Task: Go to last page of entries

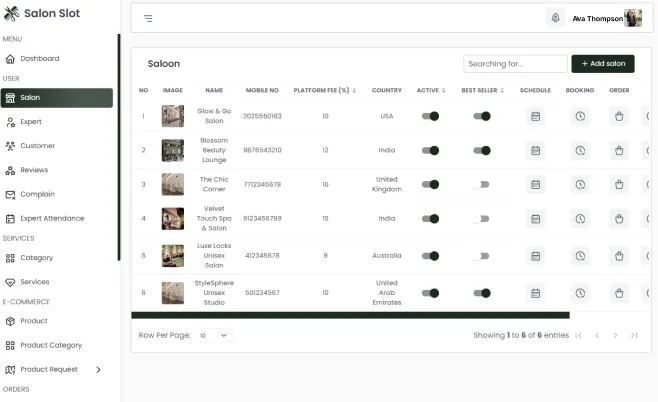Action: point(634,335)
